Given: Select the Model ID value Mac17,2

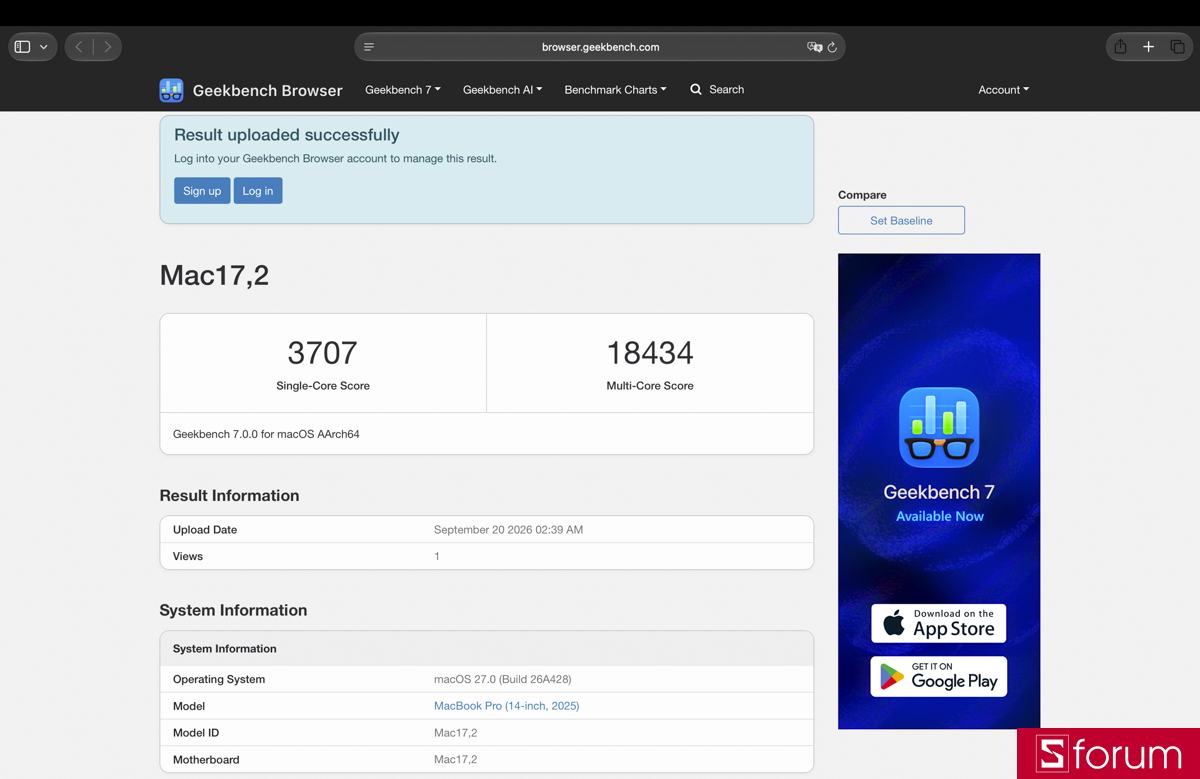Looking at the screenshot, I should (455, 733).
